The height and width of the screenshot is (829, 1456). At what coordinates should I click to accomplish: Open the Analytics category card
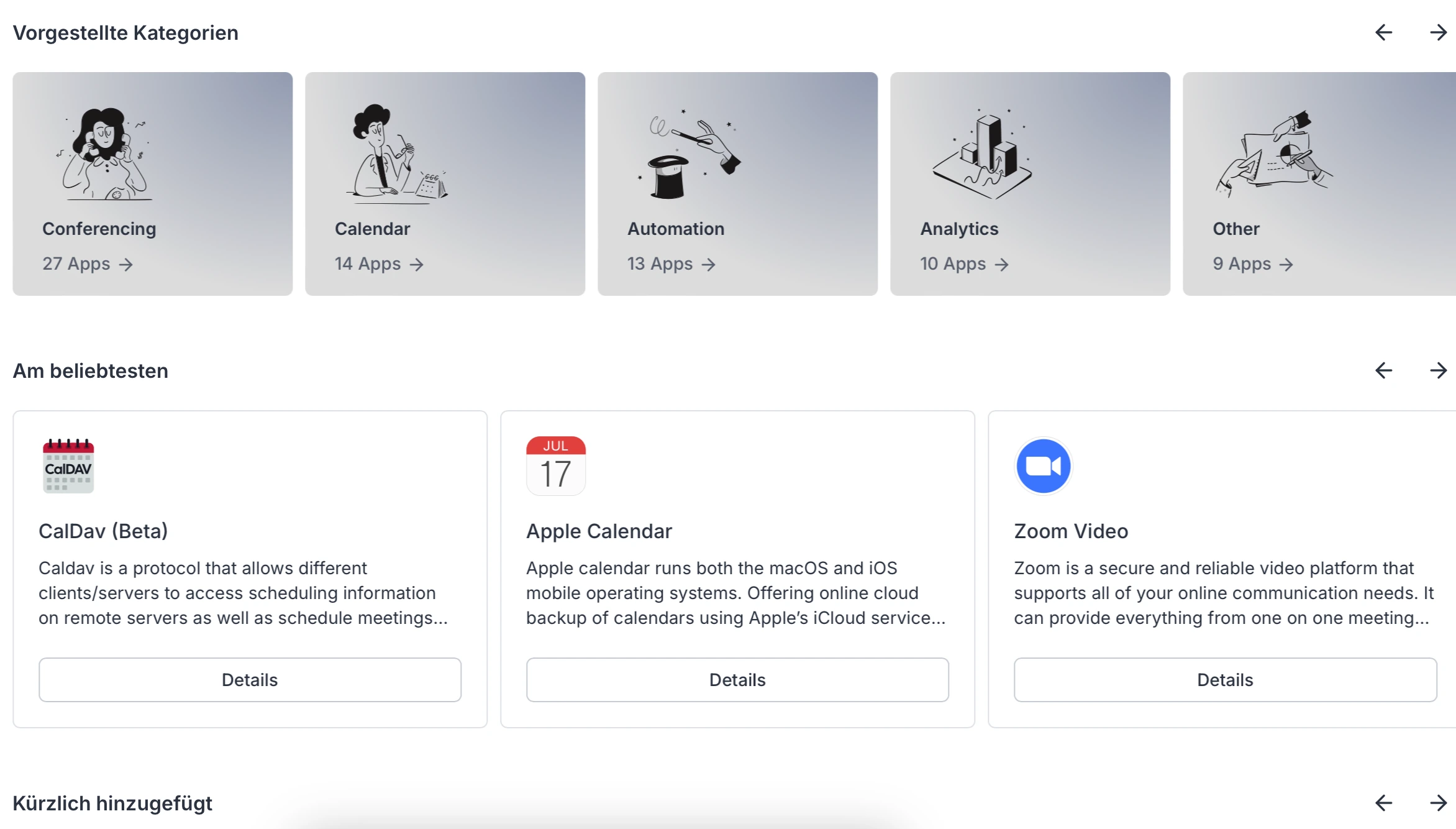coord(1030,184)
